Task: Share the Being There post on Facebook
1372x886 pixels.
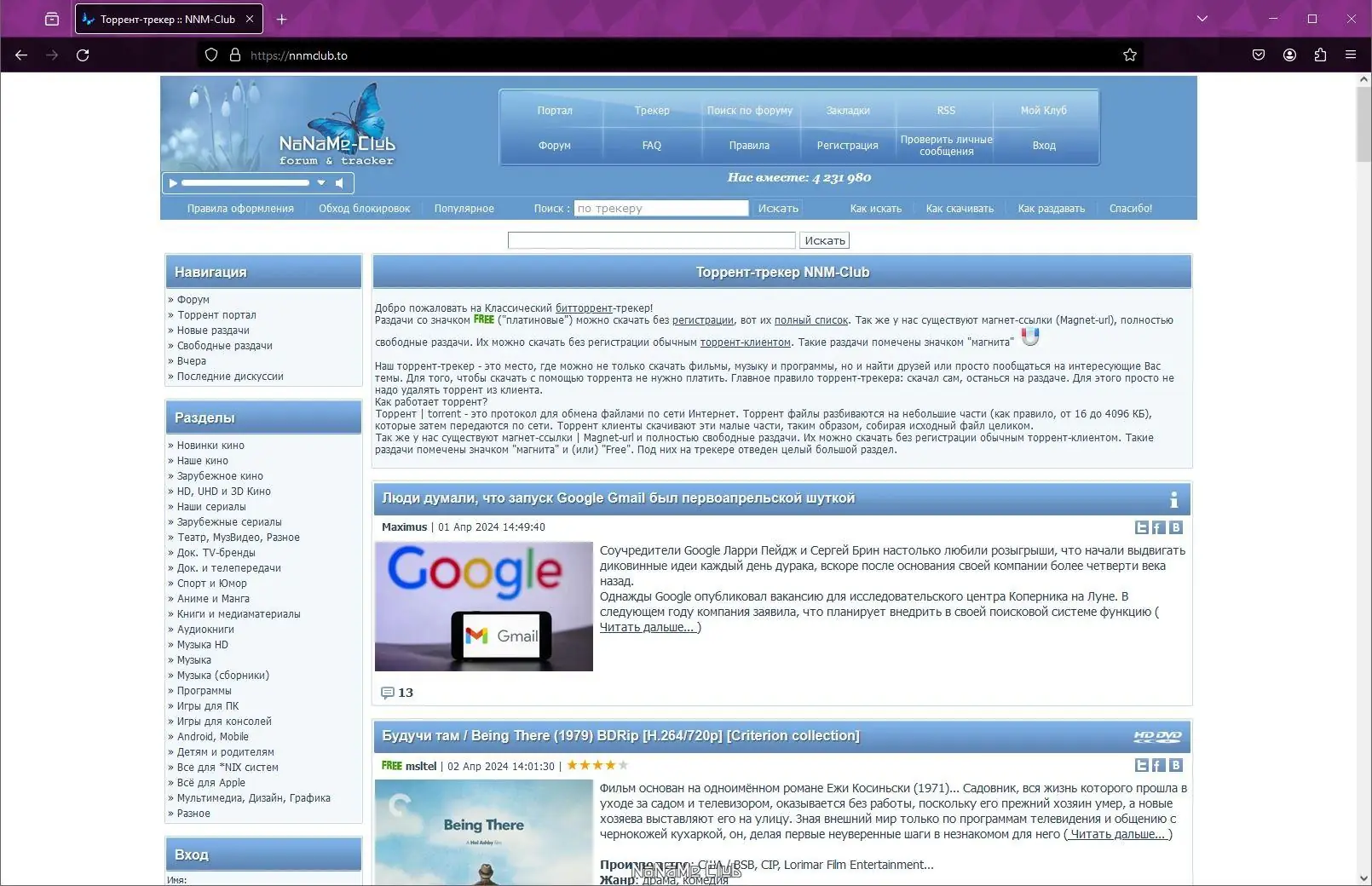Action: tap(1159, 765)
